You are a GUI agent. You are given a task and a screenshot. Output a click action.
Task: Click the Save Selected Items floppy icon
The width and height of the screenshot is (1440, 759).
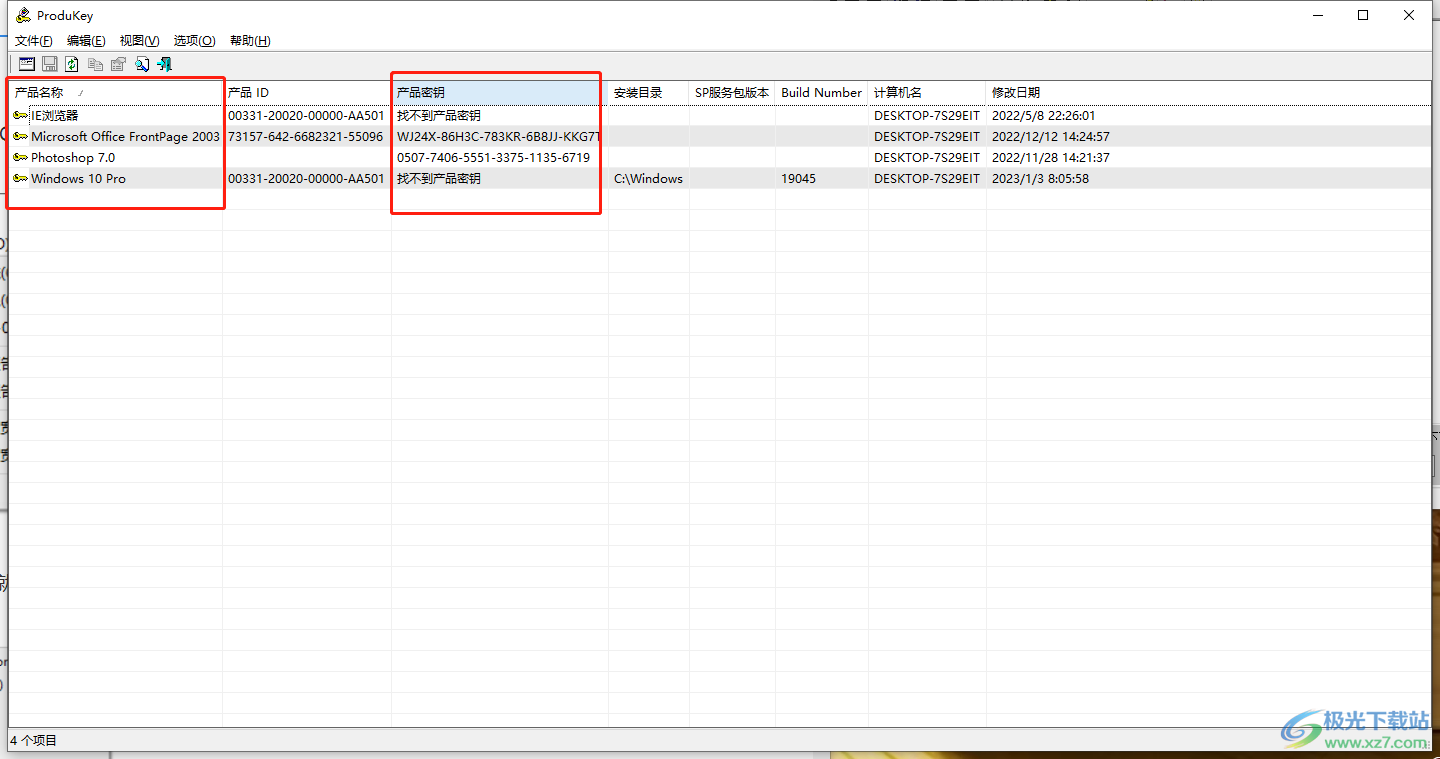pos(49,64)
